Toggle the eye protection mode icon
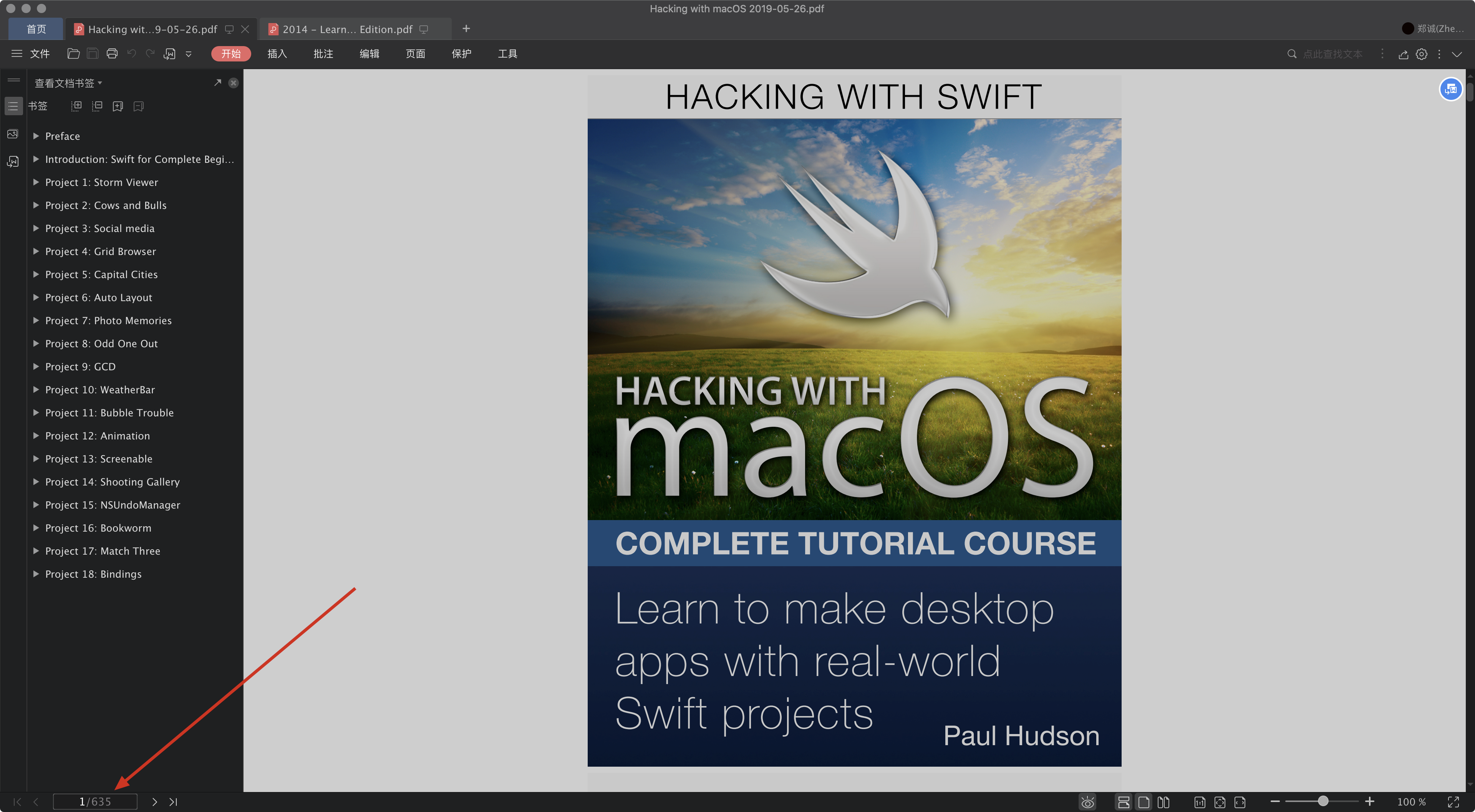Image resolution: width=1475 pixels, height=812 pixels. tap(1087, 802)
